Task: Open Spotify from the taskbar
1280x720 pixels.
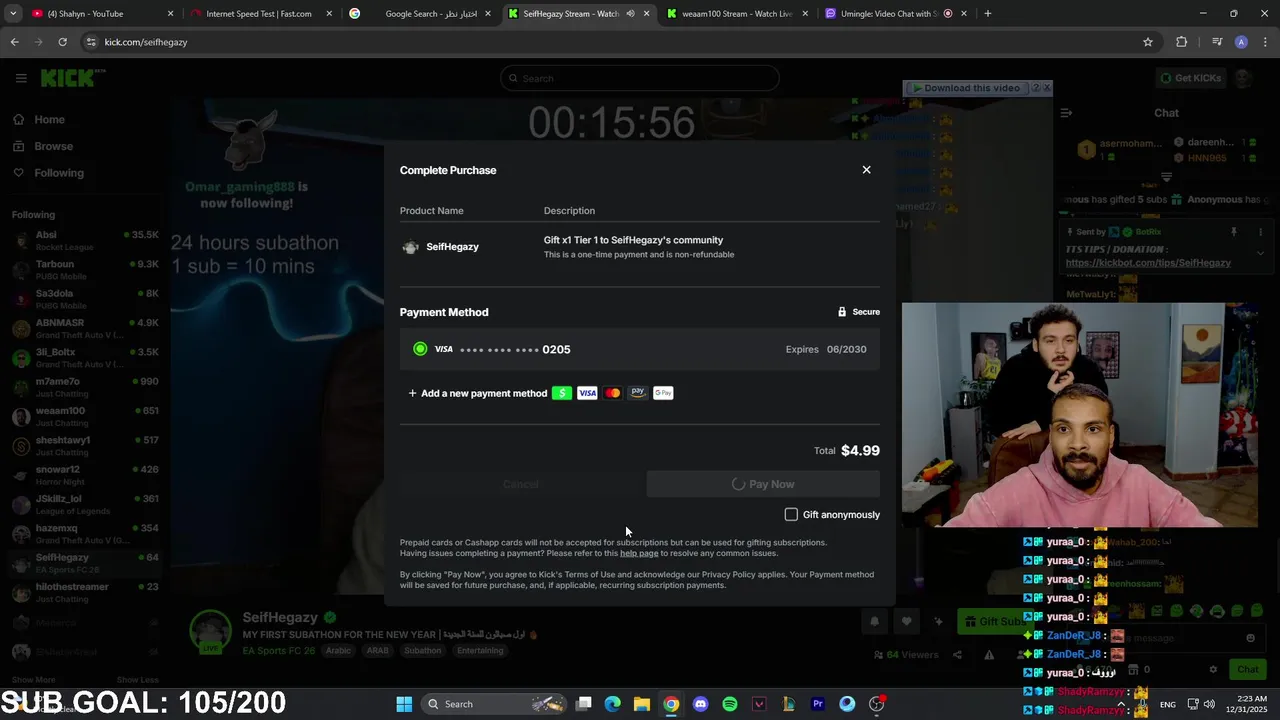Action: 730,704
